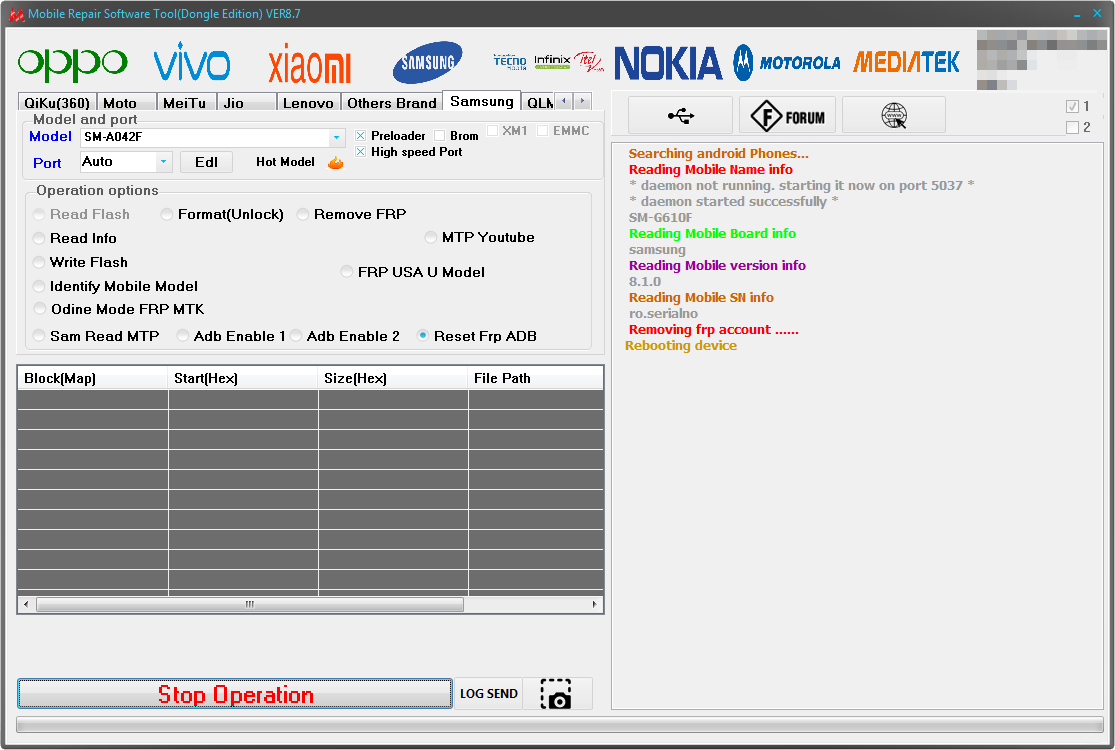Click the screenshot camera icon

pyautogui.click(x=556, y=694)
